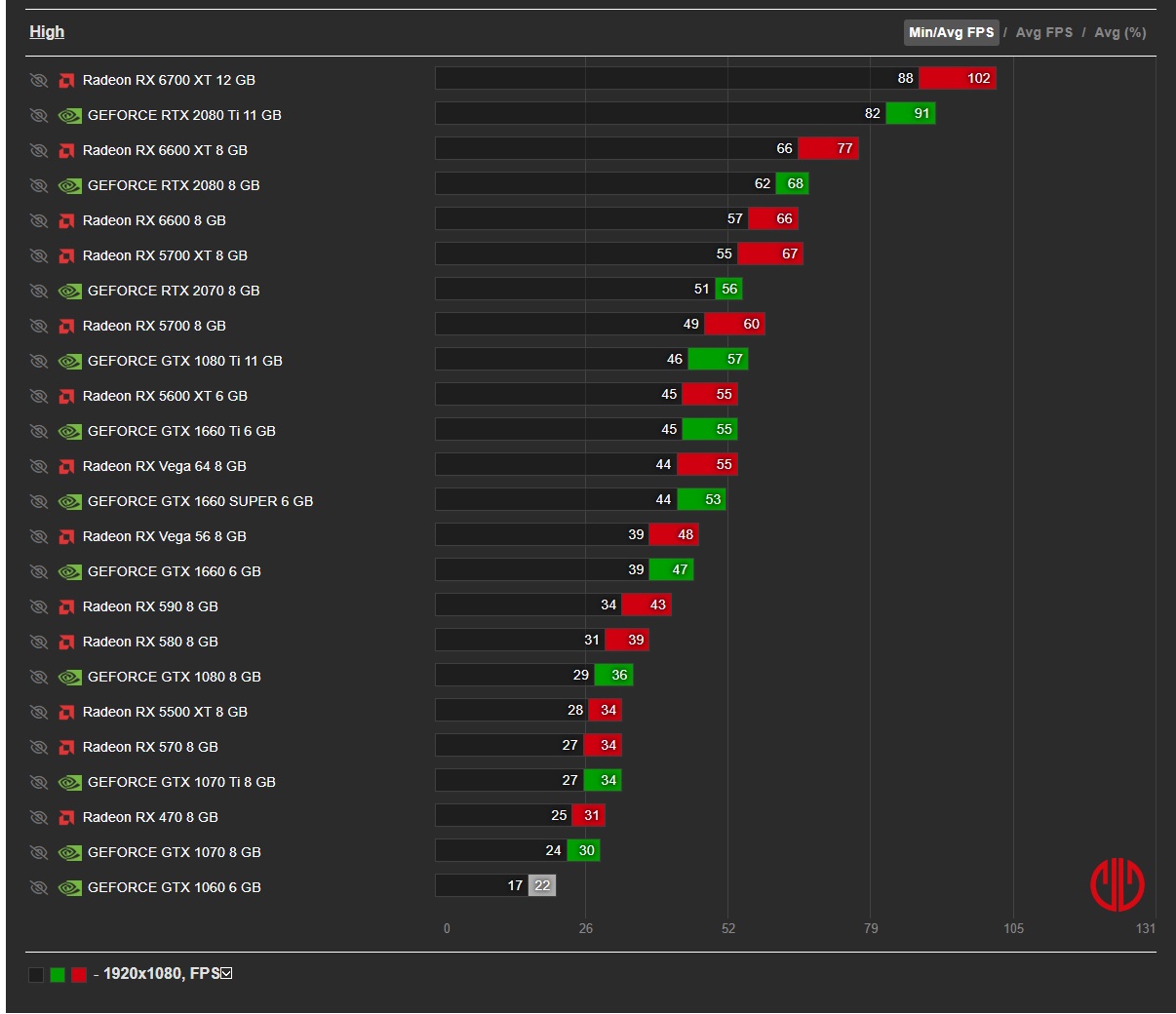Click NVIDIA logo beside GTX 1660 6 GB
The image size is (1176, 1014).
click(x=69, y=571)
